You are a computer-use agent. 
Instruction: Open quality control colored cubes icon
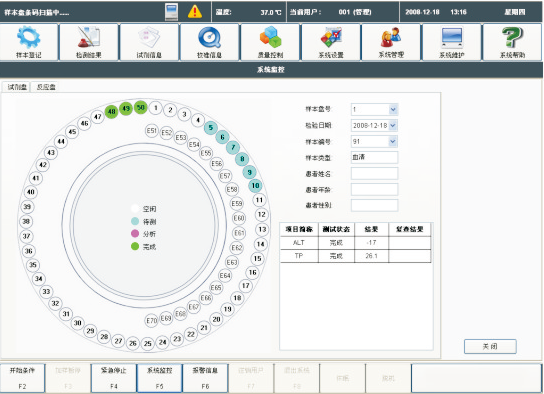[270, 42]
